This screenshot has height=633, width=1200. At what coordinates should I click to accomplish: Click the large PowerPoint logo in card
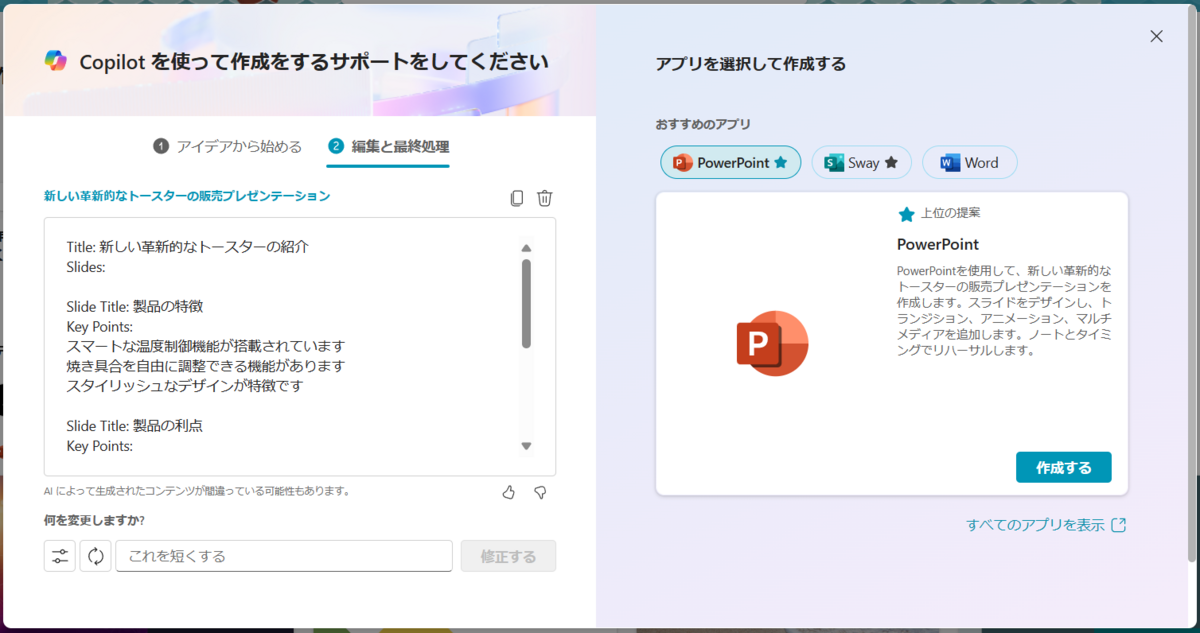click(x=772, y=343)
